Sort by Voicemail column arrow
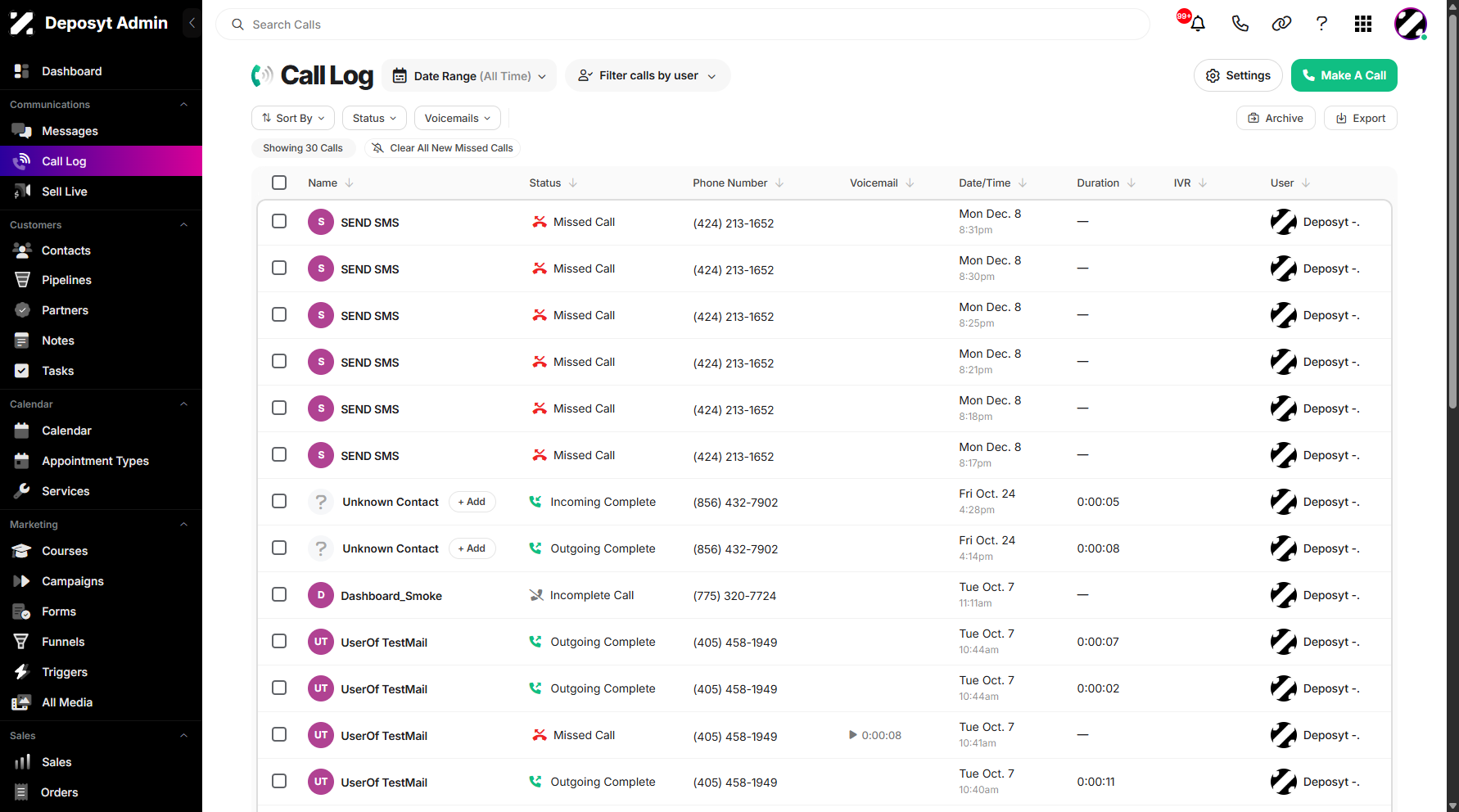Screen dimensions: 1459x812 [910, 183]
